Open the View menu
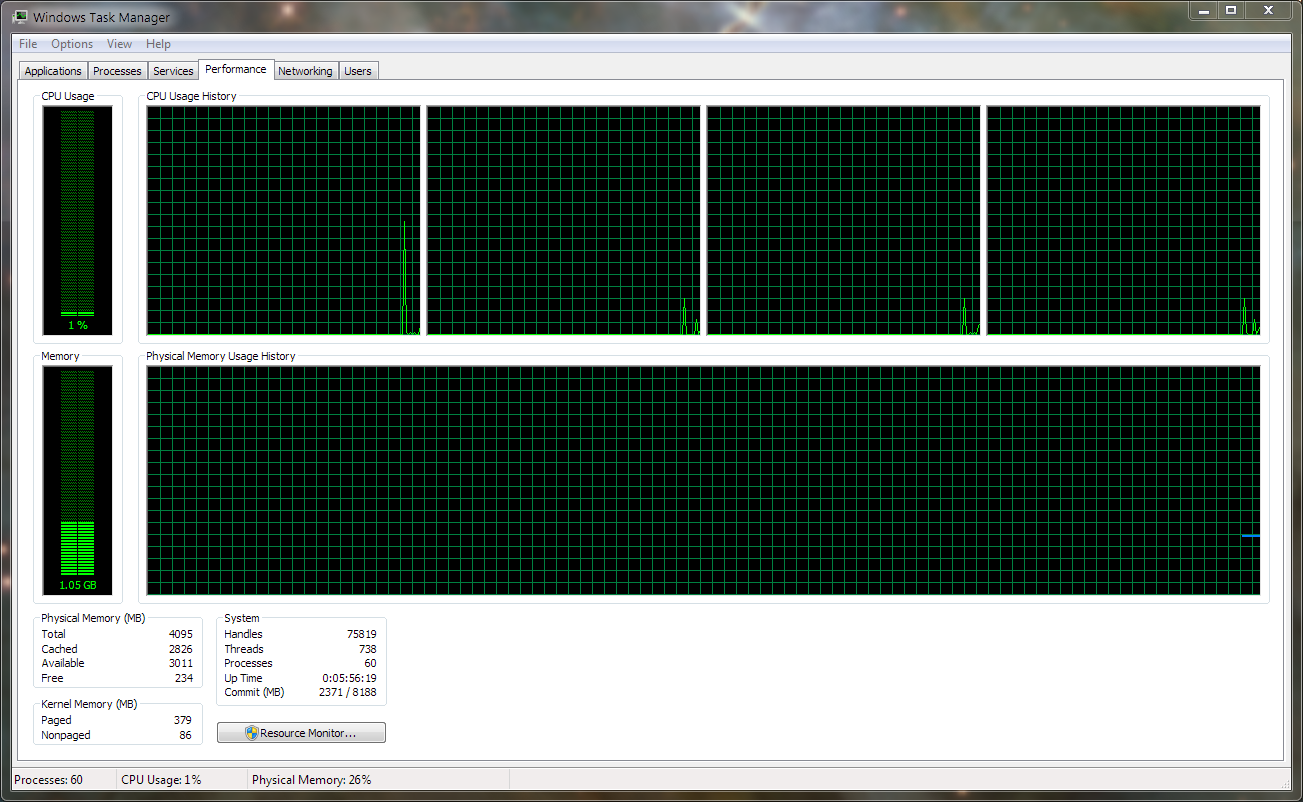Viewport: 1303px width, 802px height. click(x=119, y=44)
